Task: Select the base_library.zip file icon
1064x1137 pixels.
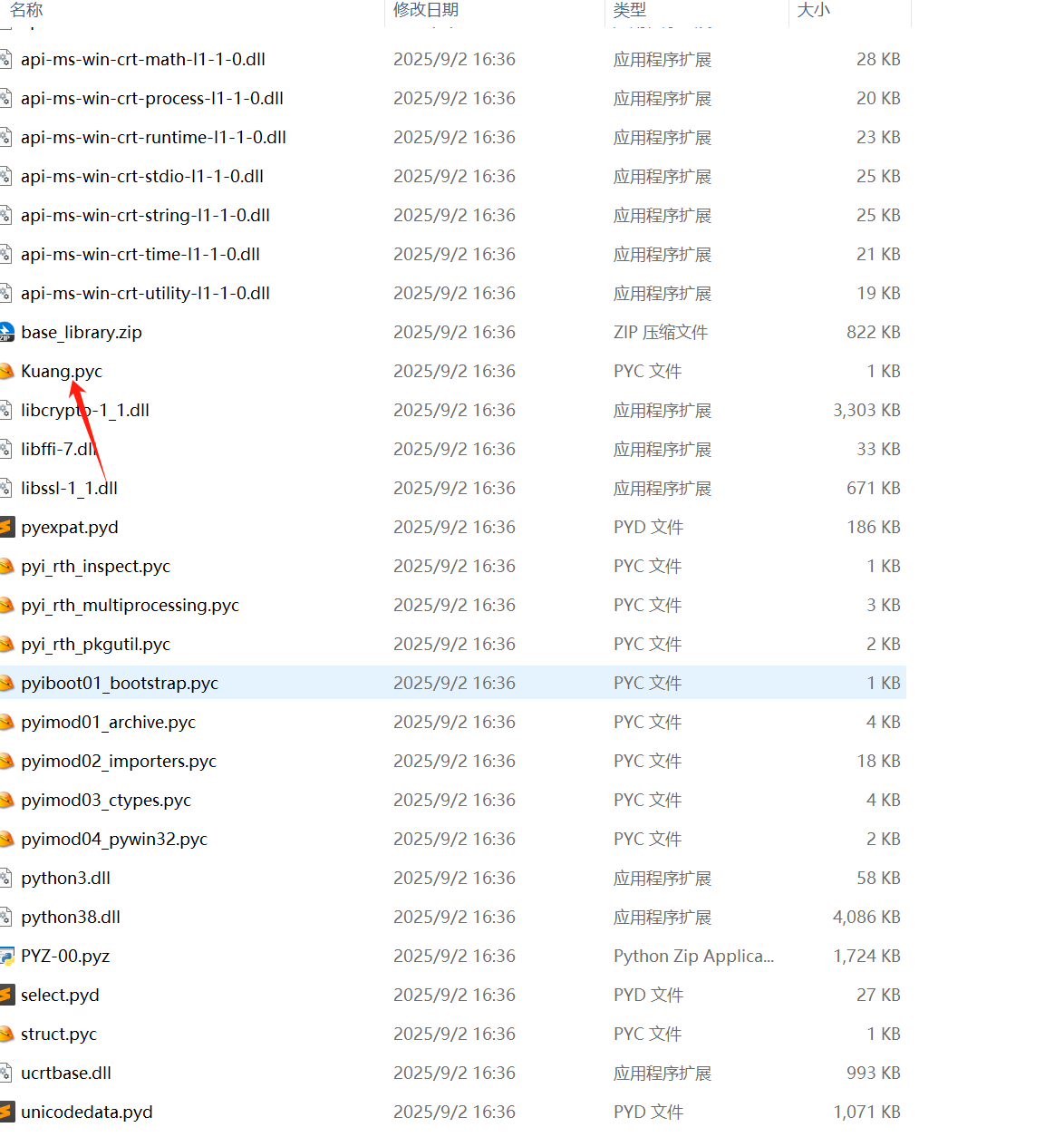Action: (x=6, y=333)
